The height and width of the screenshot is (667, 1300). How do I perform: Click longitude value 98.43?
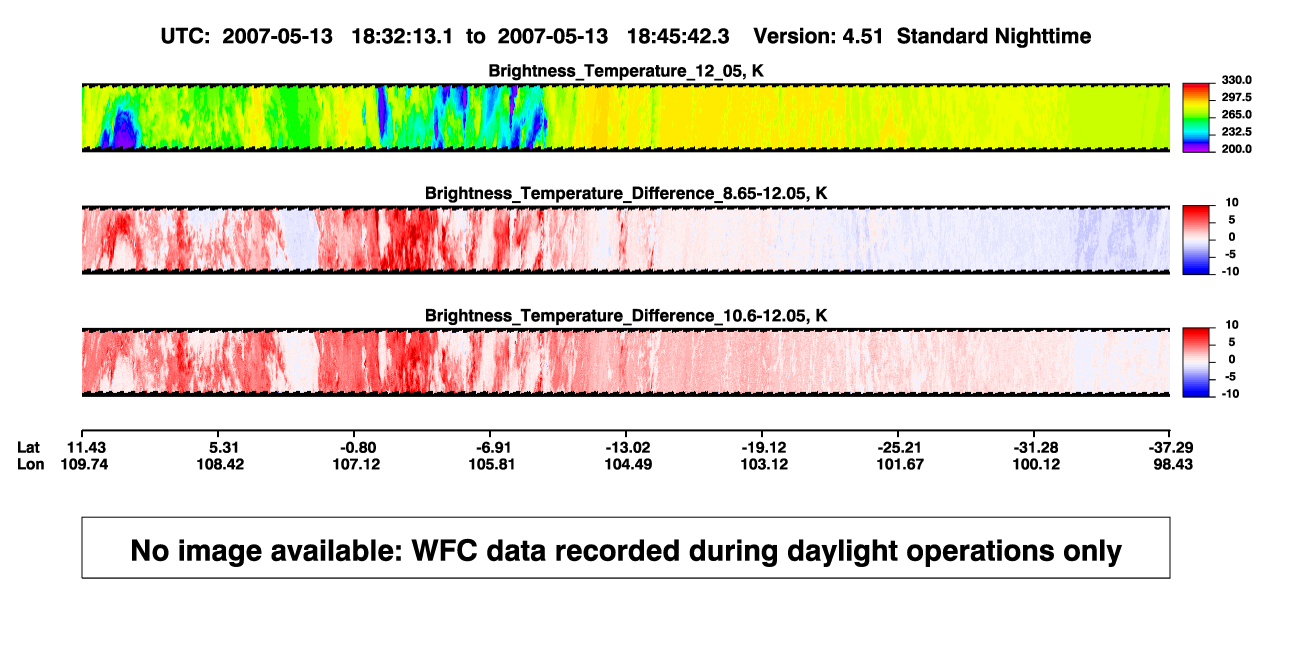(1171, 464)
